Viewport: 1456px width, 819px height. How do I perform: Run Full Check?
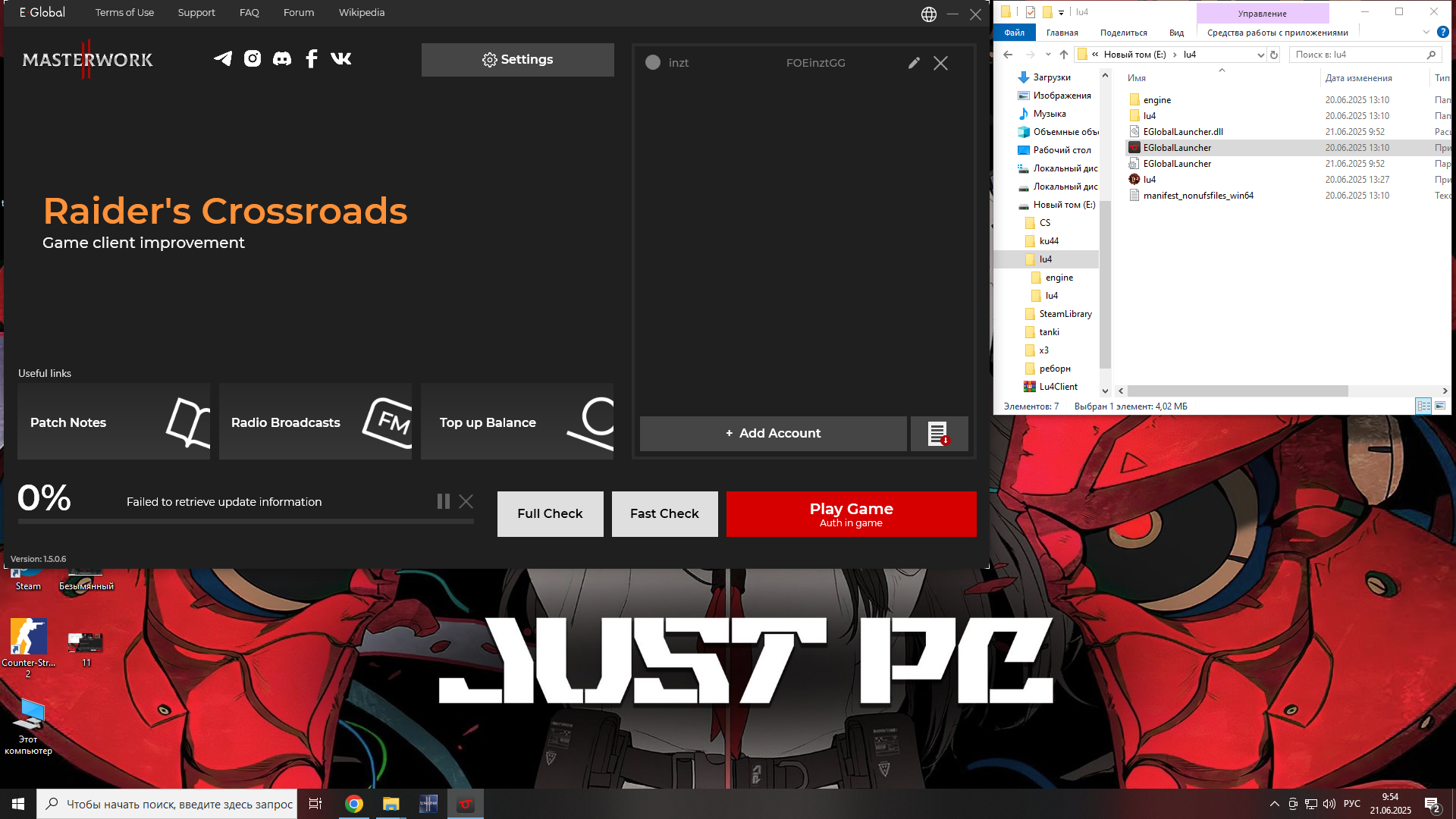pos(551,514)
